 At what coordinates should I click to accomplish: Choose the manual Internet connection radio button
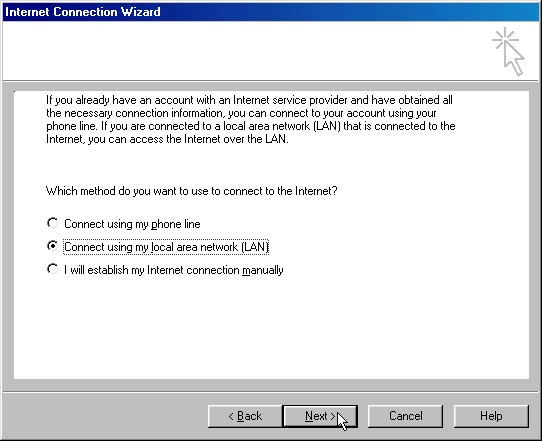53,269
